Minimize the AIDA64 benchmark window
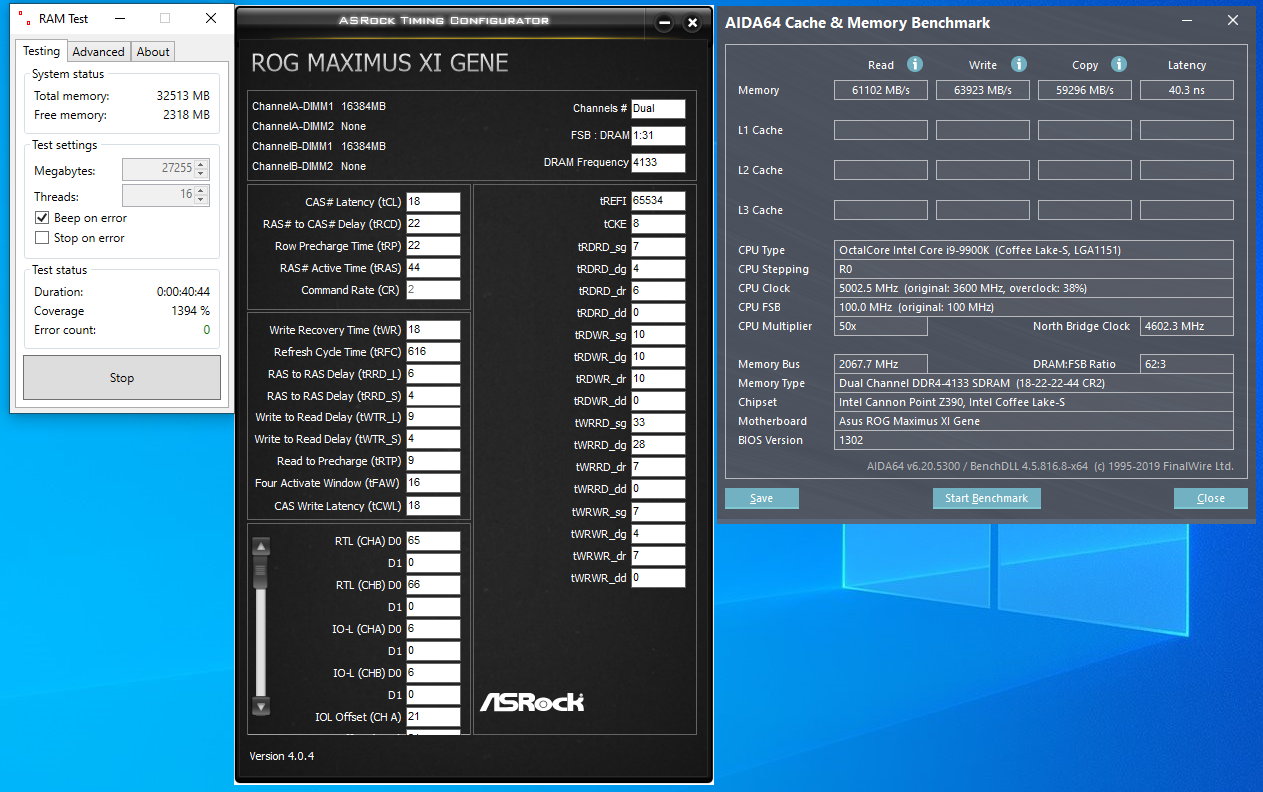This screenshot has height=792, width=1263. click(x=1185, y=20)
